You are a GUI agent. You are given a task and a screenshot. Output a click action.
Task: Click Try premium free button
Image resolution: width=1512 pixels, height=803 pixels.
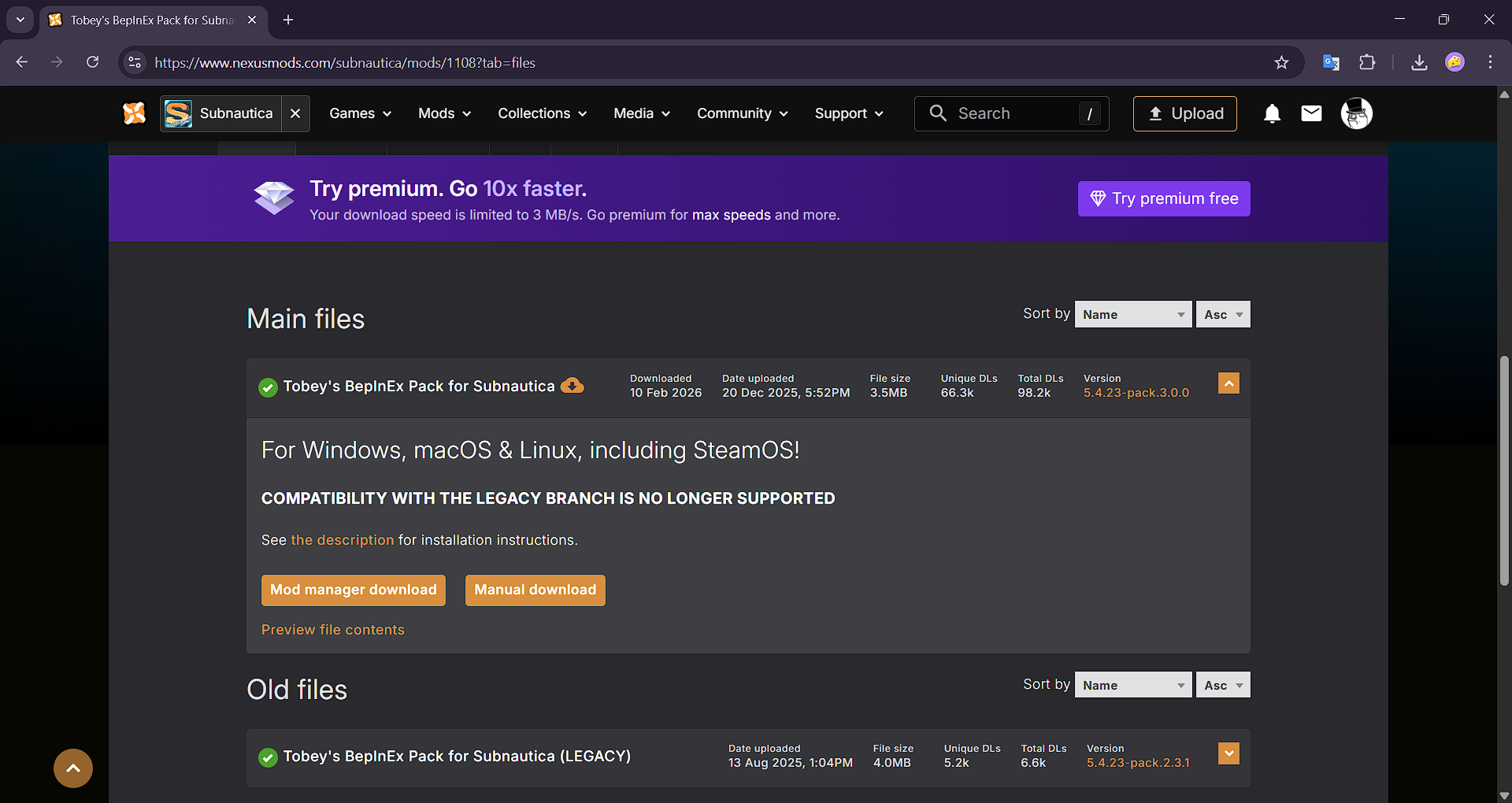pyautogui.click(x=1164, y=198)
